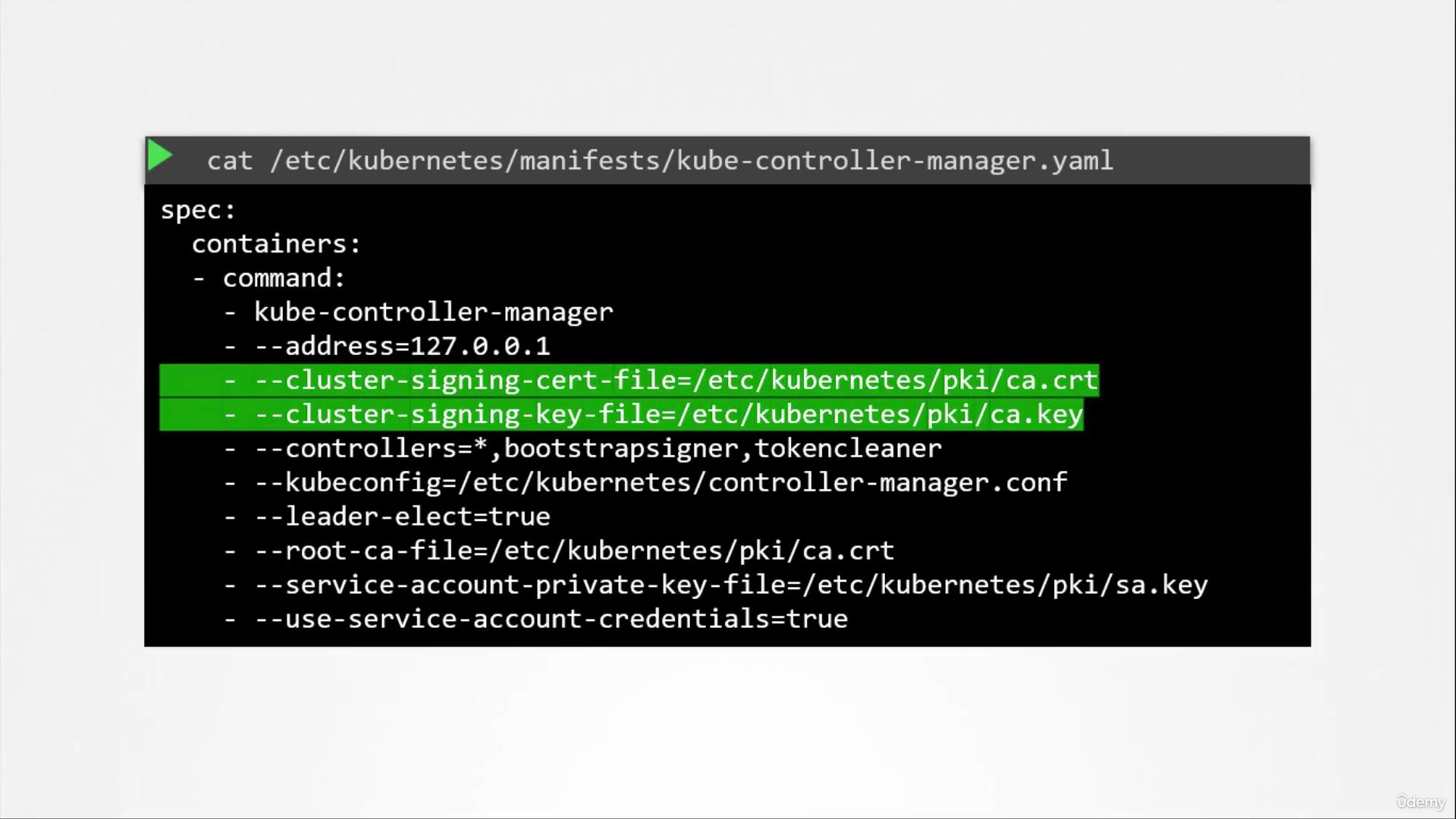Click the cat command header text
This screenshot has height=819, width=1456.
(660, 161)
